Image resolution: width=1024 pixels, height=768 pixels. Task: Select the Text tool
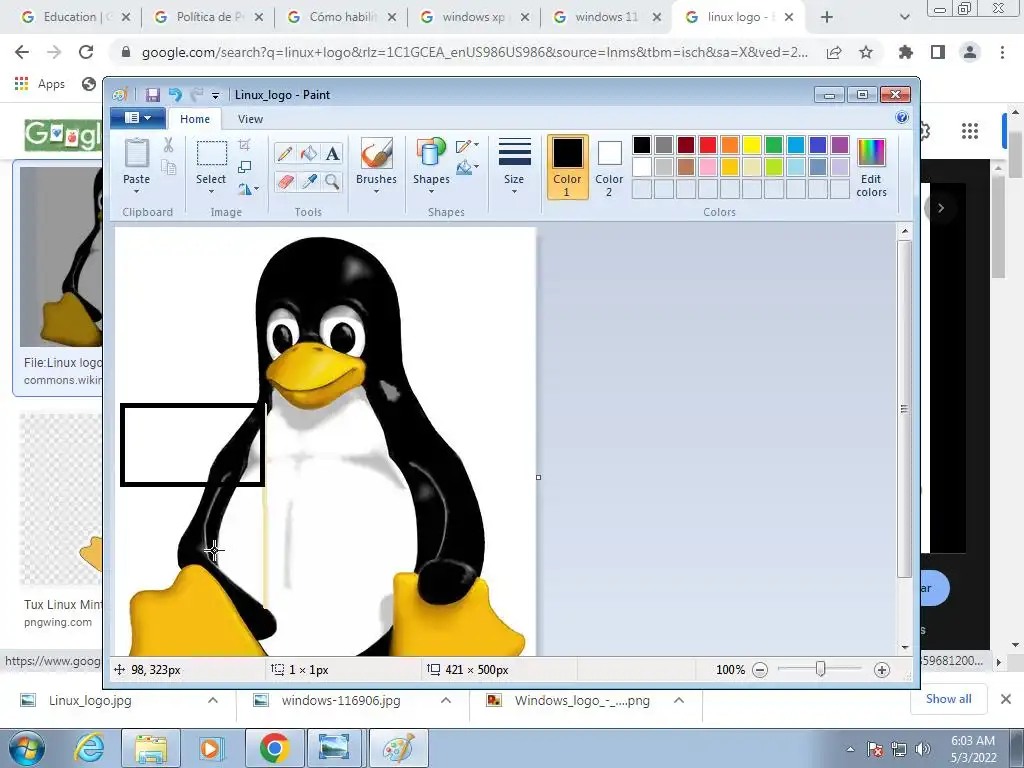click(332, 153)
